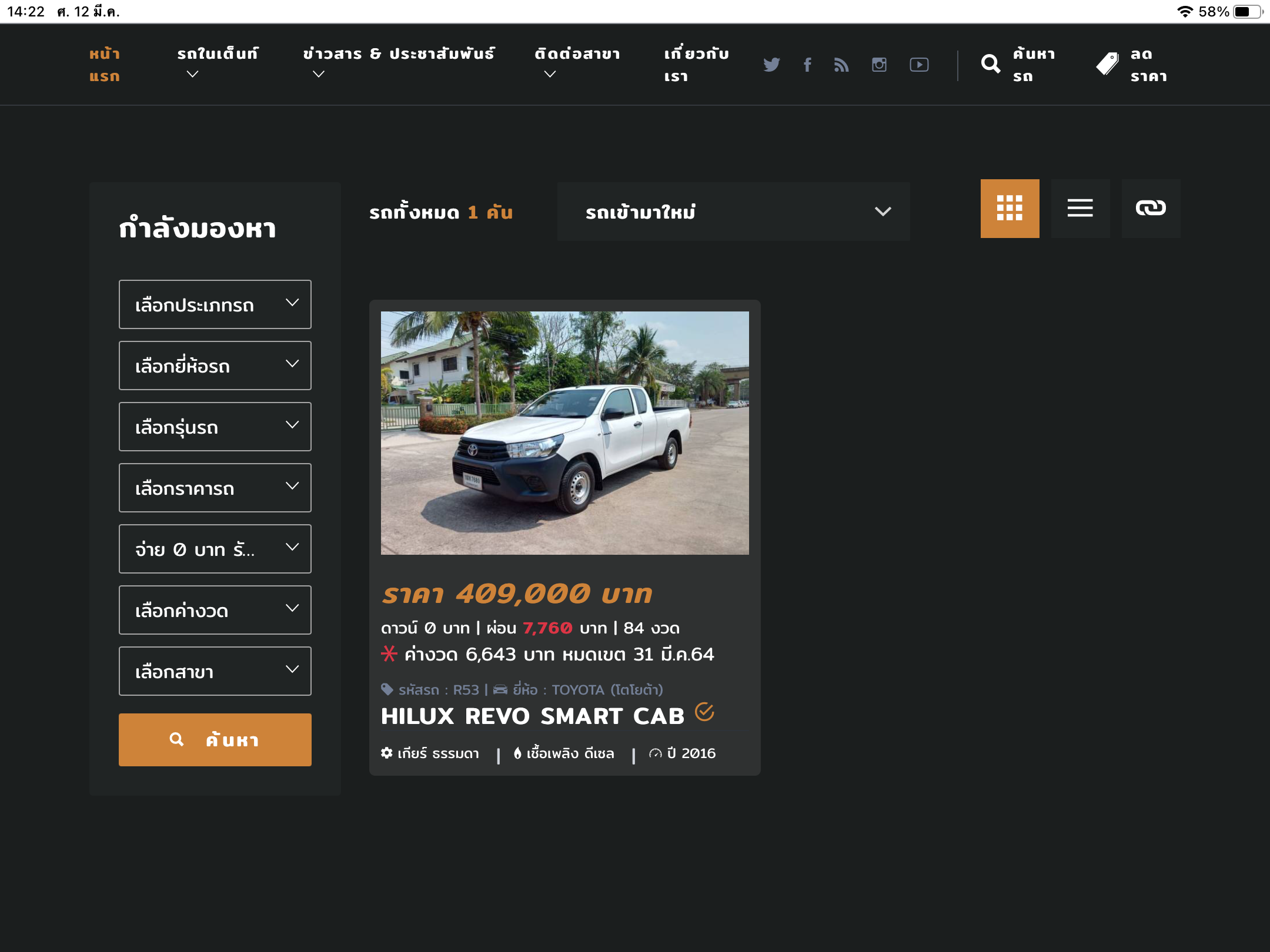1270x952 pixels.
Task: Open the Twitter social icon
Action: tap(771, 64)
